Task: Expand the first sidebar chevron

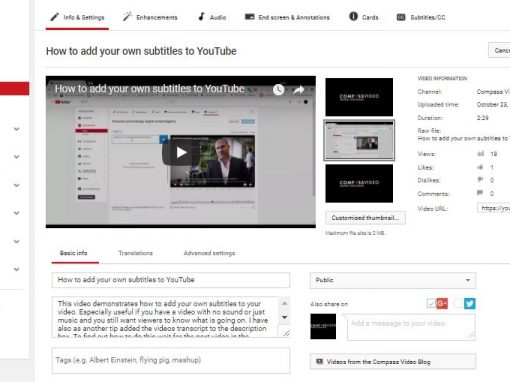Action: click(x=17, y=129)
